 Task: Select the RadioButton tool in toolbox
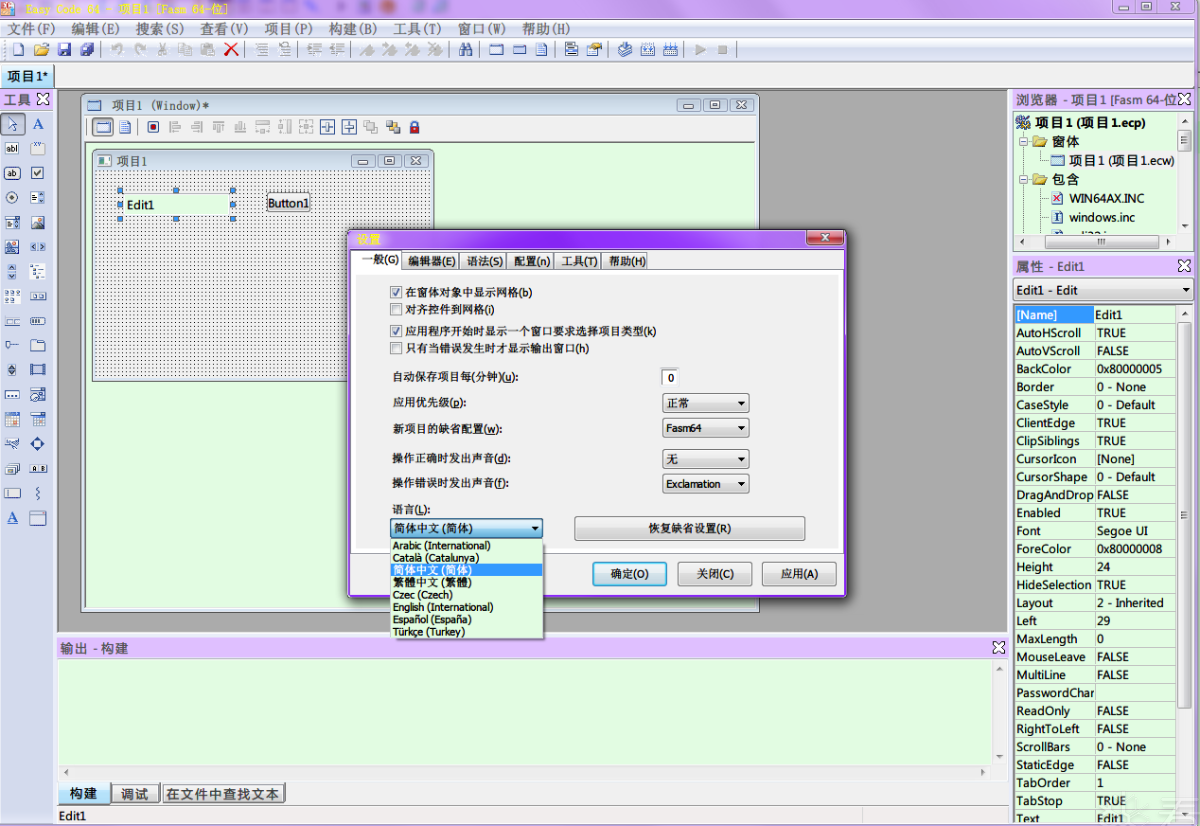13,198
